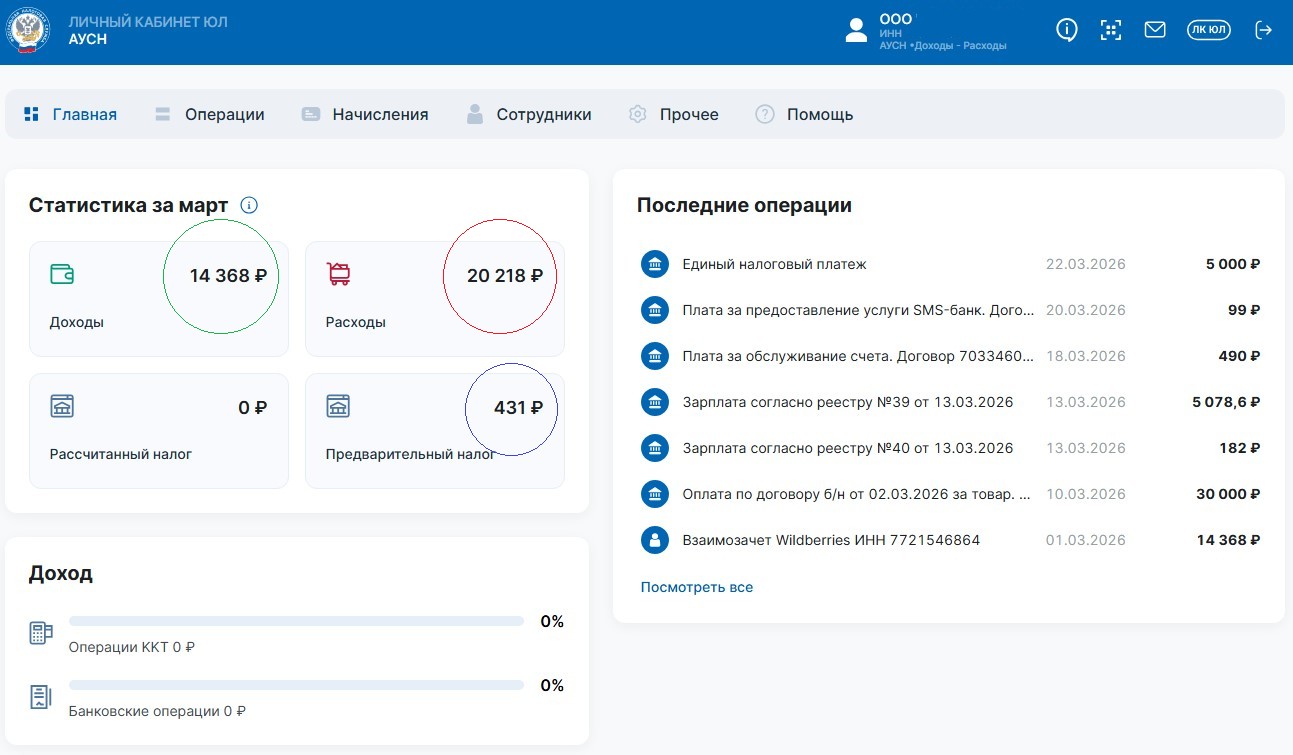The image size is (1293, 755).
Task: Open the Расходы card with 20 218 ₽
Action: point(435,299)
